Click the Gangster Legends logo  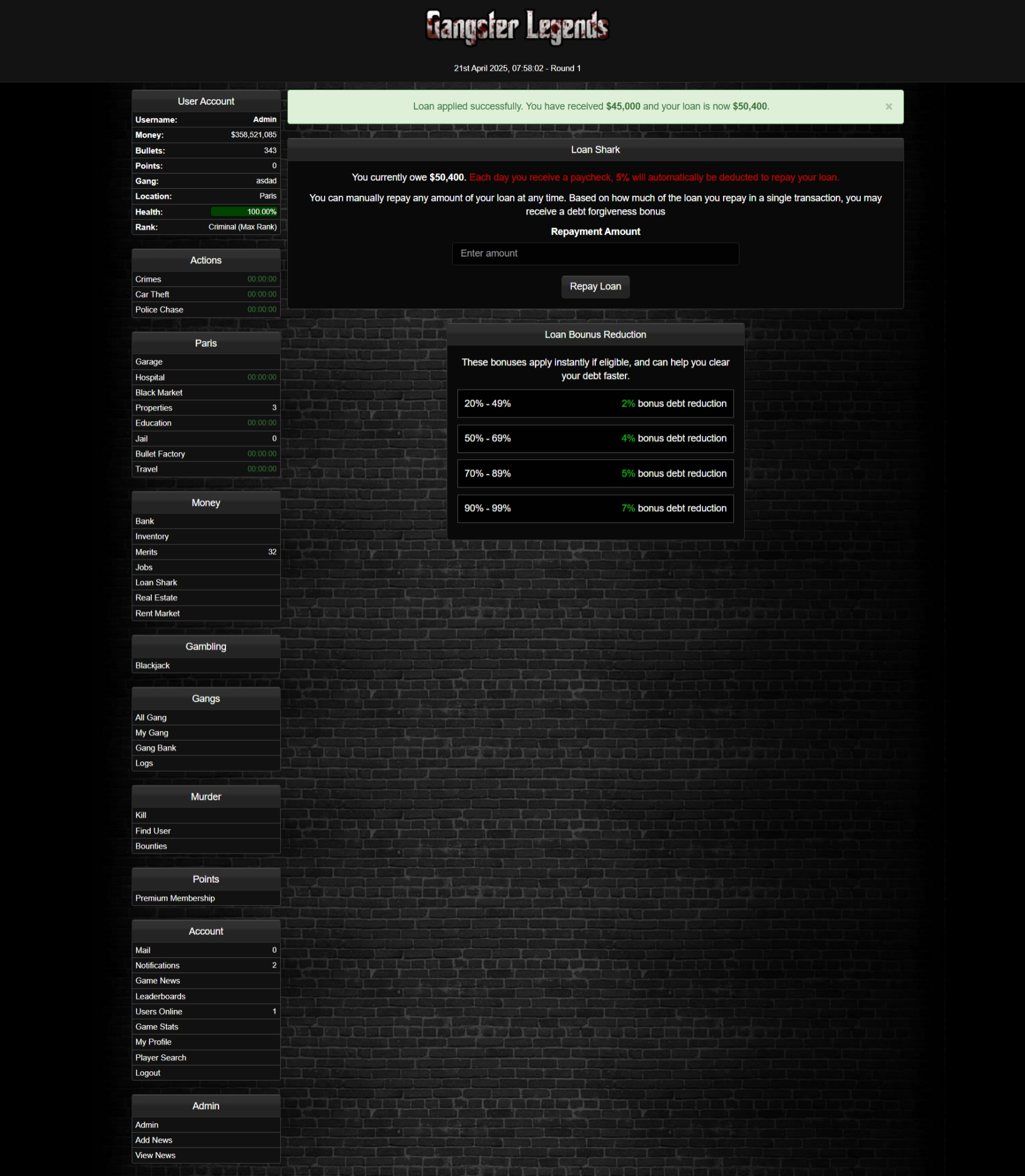(x=516, y=27)
